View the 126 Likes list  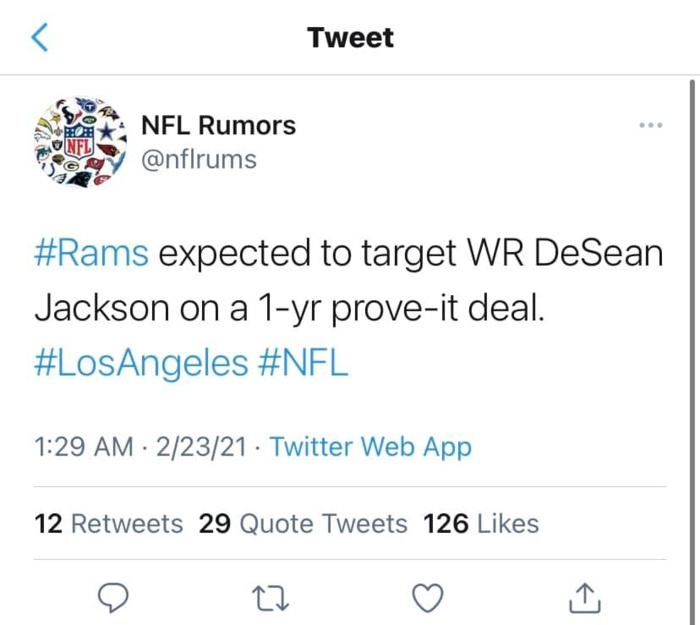point(481,523)
